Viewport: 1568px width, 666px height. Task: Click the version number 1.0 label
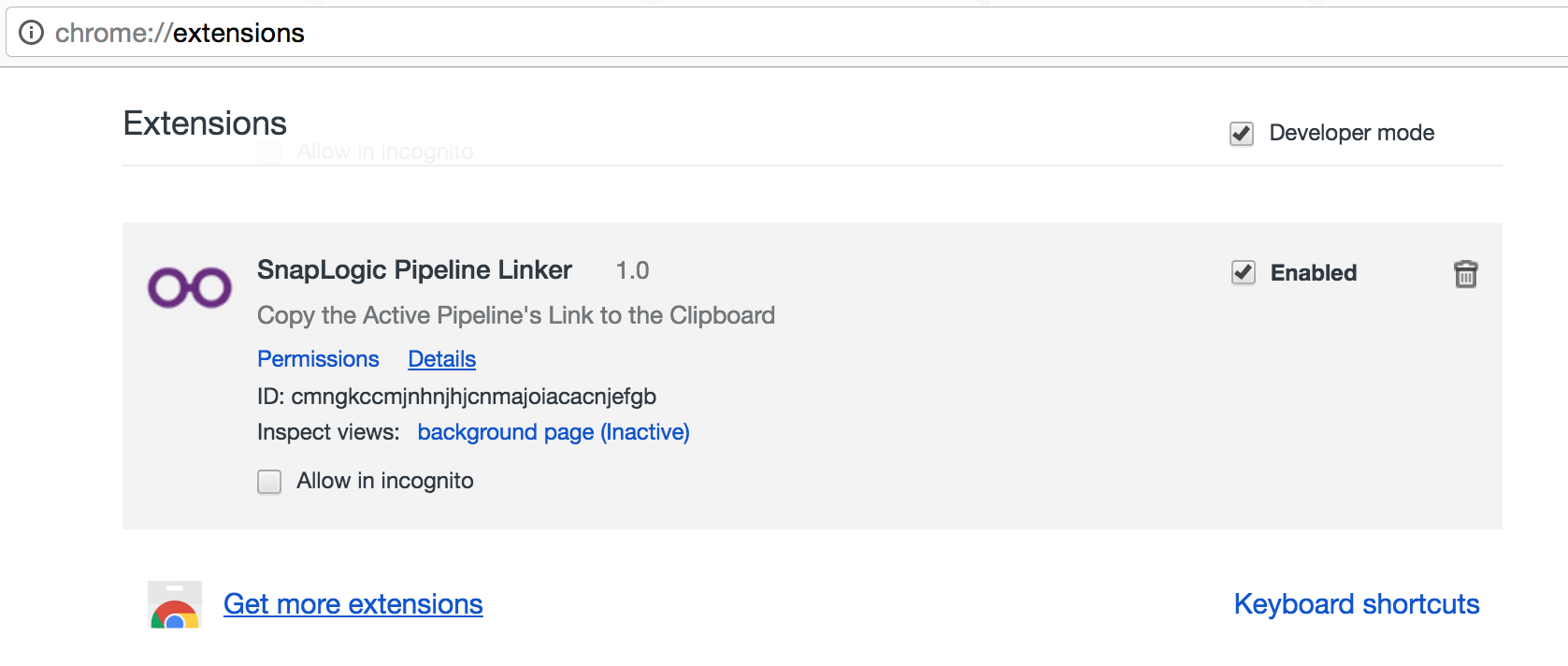(x=632, y=270)
